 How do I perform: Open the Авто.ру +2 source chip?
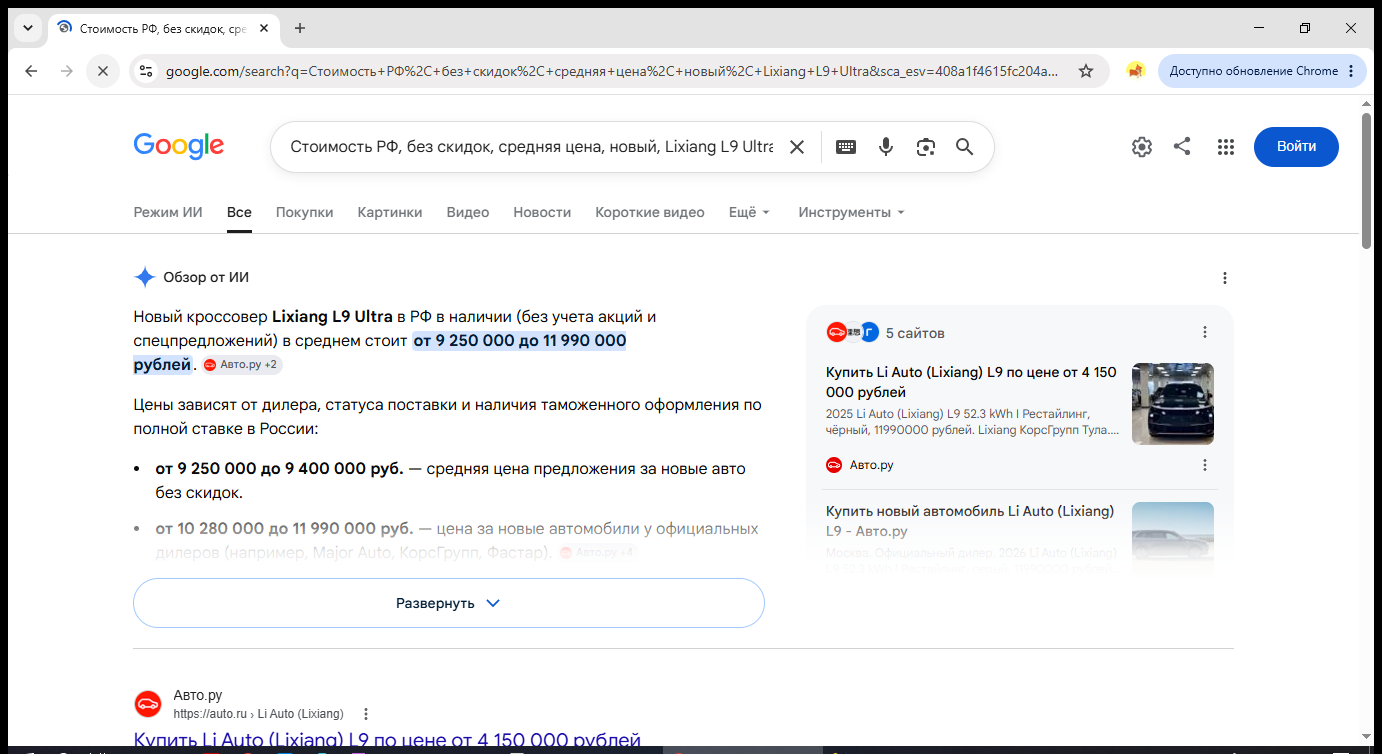[x=242, y=365]
